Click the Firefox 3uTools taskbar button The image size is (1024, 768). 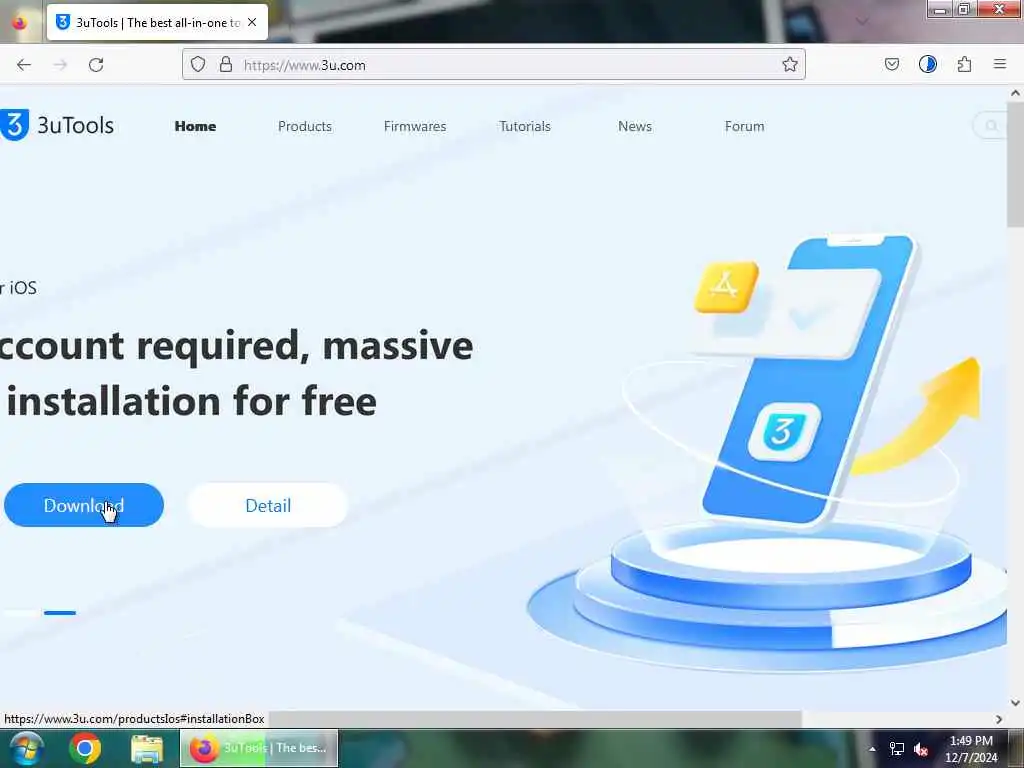259,748
